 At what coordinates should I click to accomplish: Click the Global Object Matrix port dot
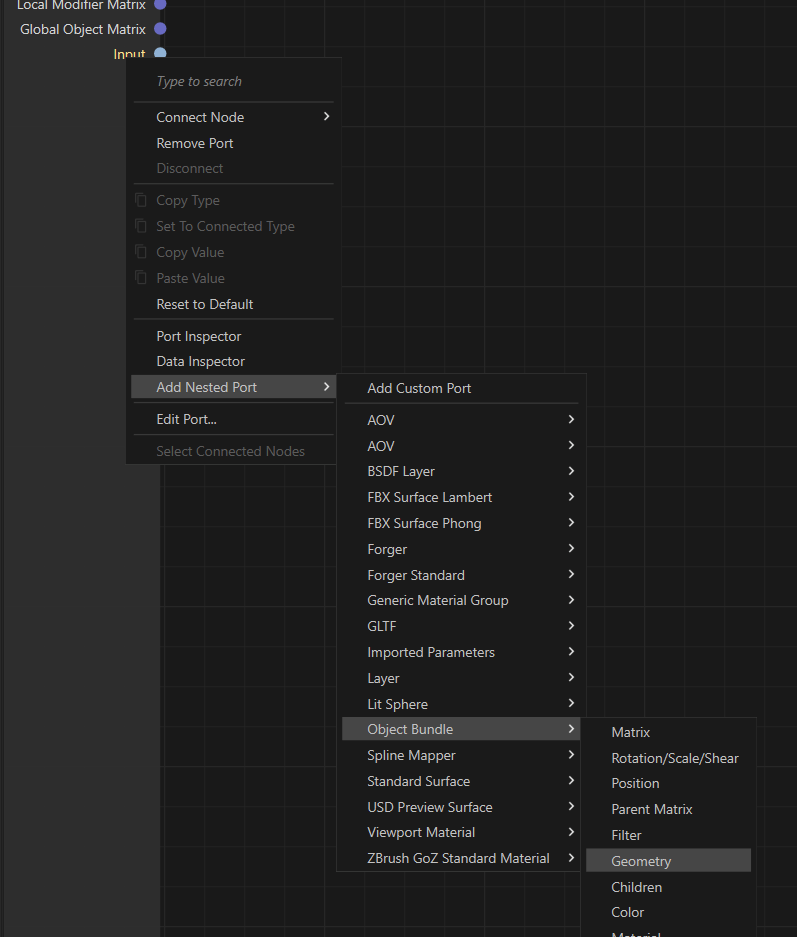pyautogui.click(x=160, y=29)
